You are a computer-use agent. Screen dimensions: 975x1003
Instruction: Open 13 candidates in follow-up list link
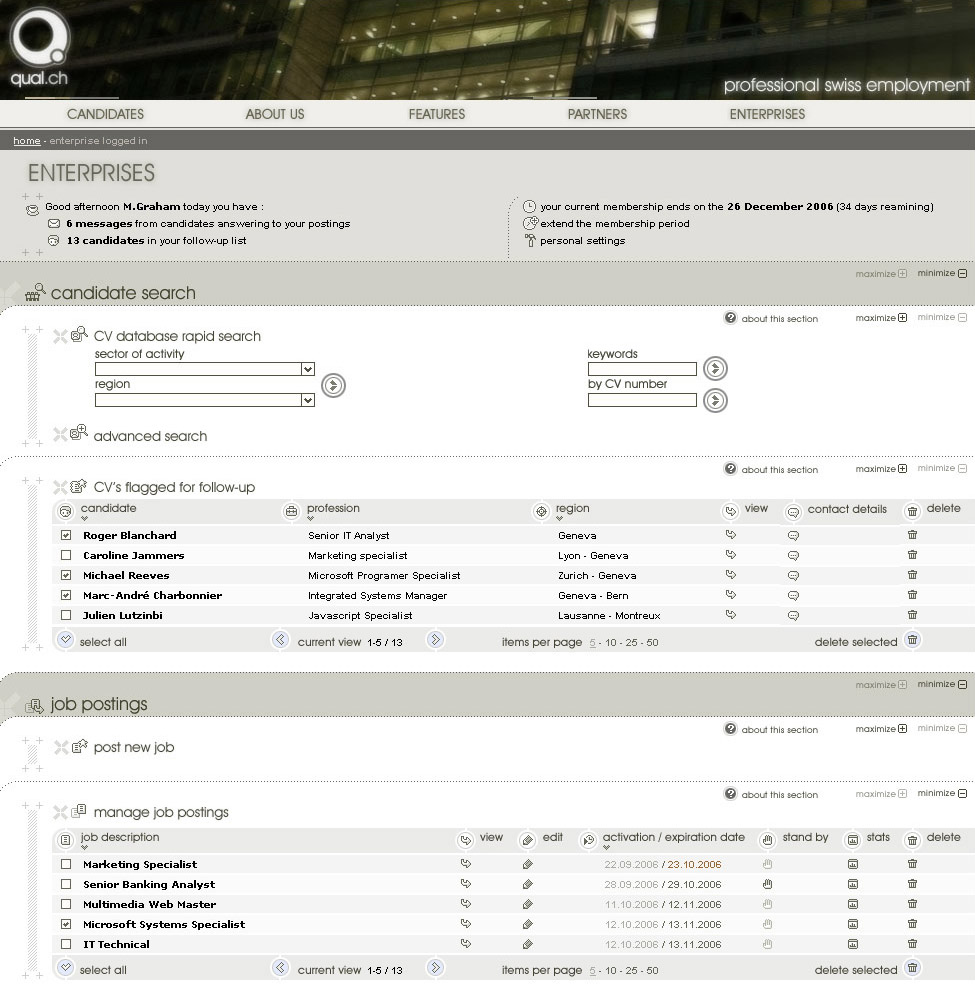point(156,241)
